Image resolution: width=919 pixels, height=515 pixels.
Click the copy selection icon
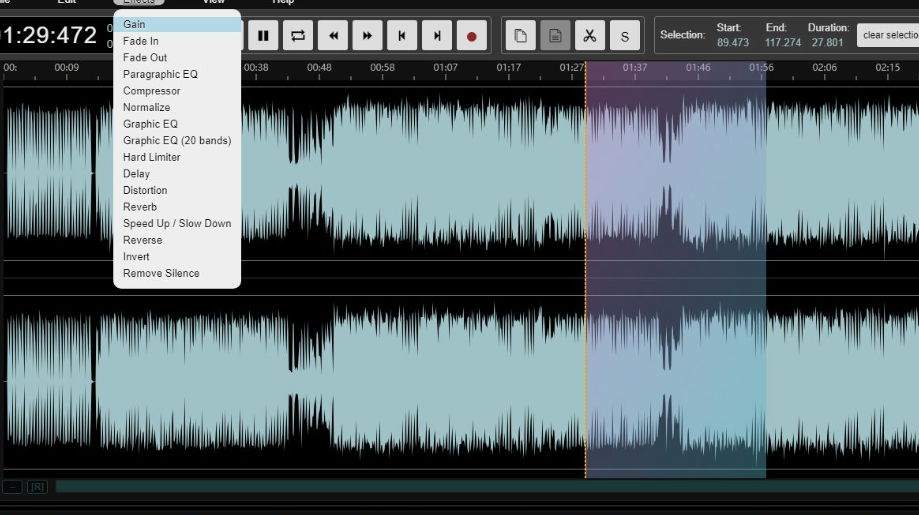pos(520,36)
